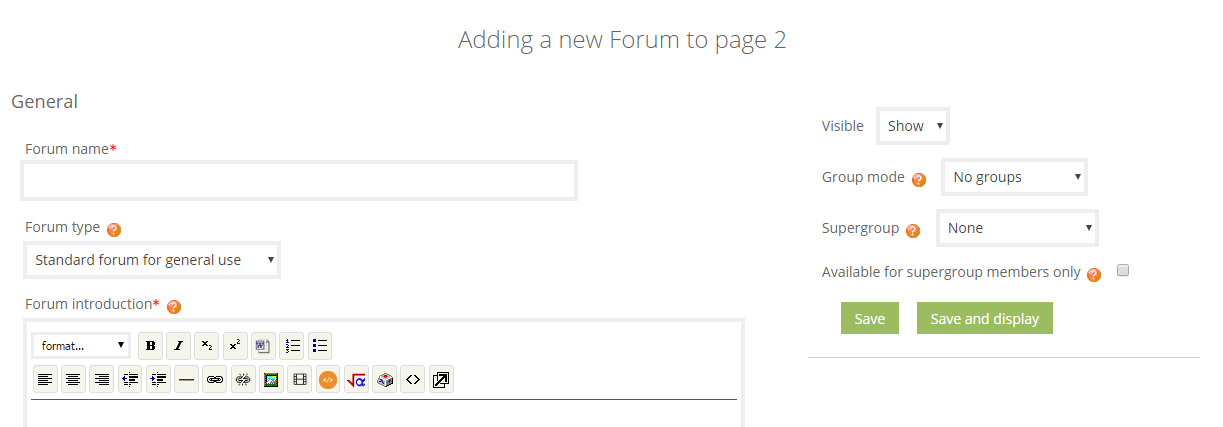Click Save and display
The width and height of the screenshot is (1223, 427).
coord(985,318)
